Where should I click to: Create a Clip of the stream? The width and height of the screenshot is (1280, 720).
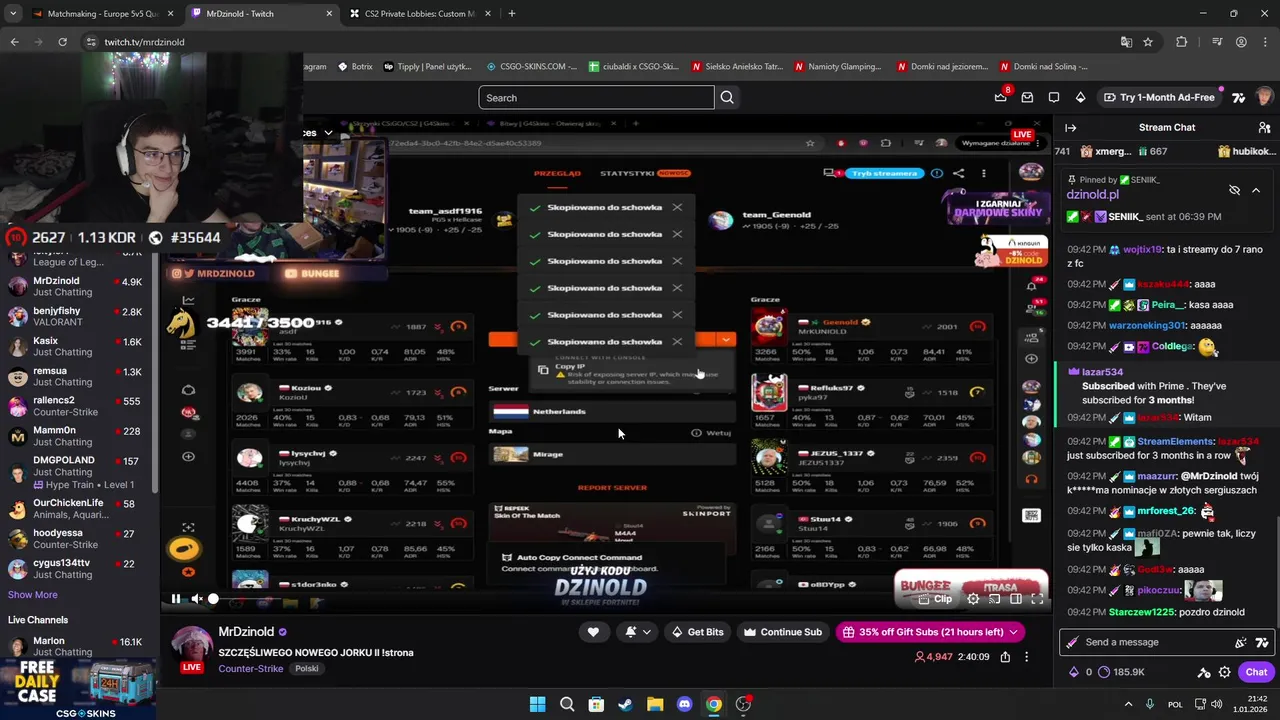coord(936,599)
